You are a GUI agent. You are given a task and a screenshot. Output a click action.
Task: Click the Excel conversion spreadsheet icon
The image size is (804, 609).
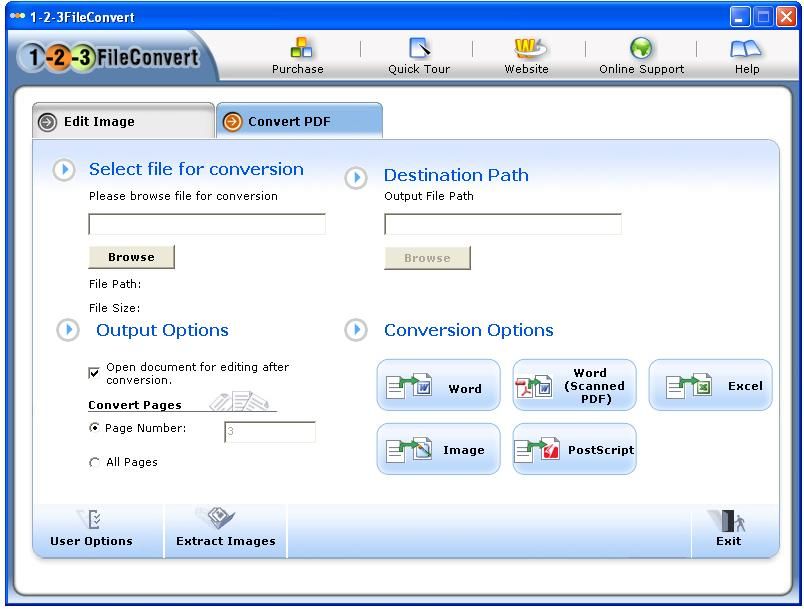coord(689,386)
